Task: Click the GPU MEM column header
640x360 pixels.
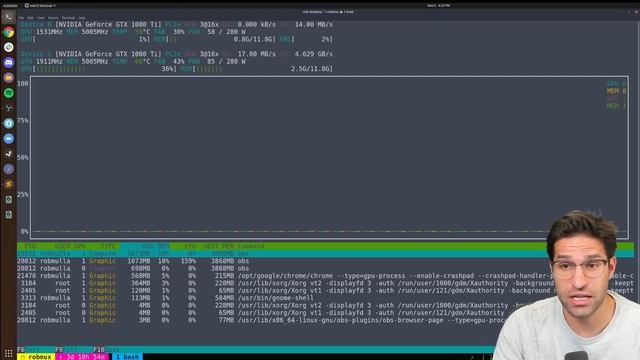Action: coord(156,246)
